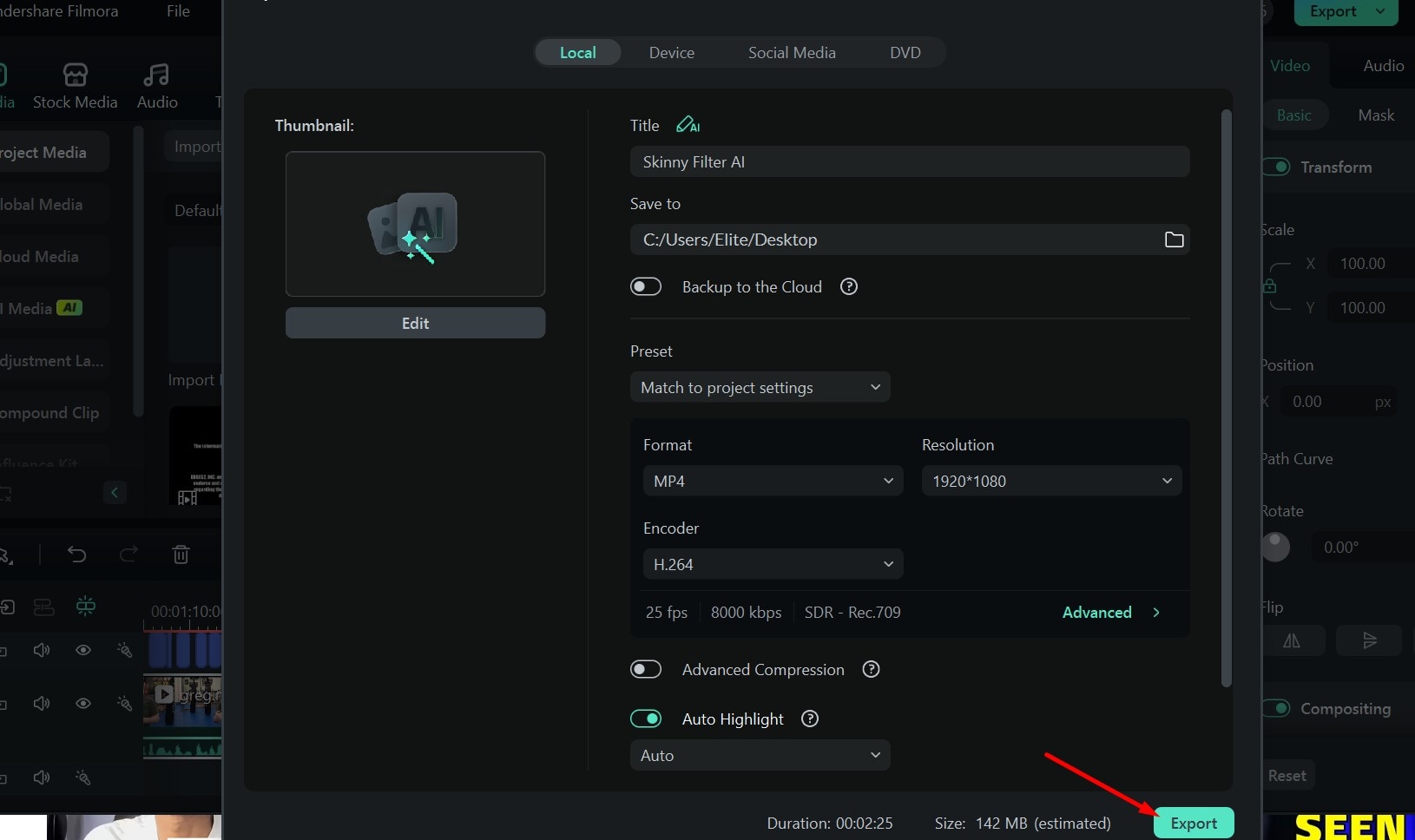The height and width of the screenshot is (840, 1415).
Task: Open Stock Media panel
Action: [x=75, y=87]
